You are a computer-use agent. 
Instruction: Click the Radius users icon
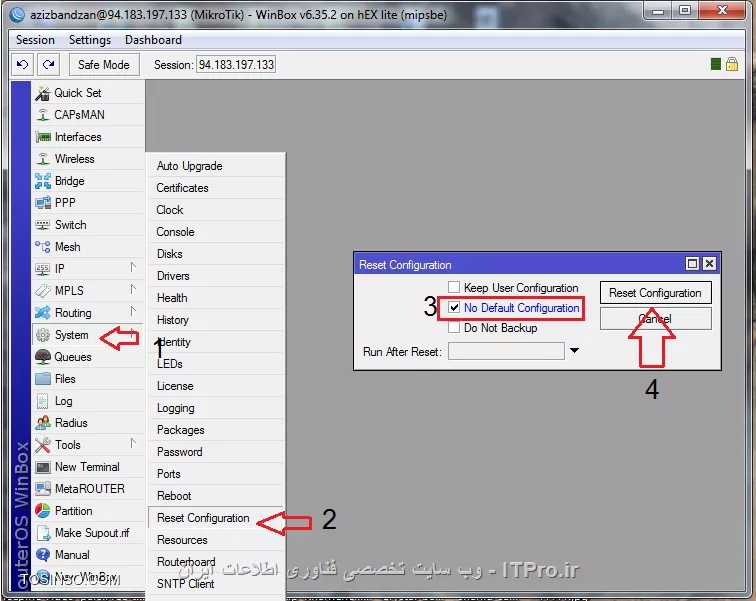coord(42,423)
